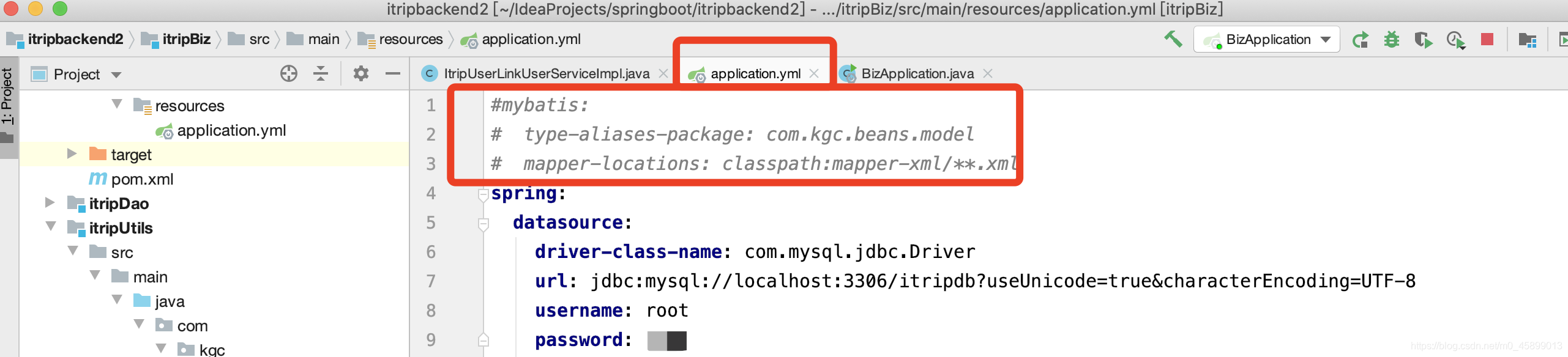Viewport: 1568px width, 357px height.
Task: Select application.yml in the project tree
Action: [x=231, y=130]
